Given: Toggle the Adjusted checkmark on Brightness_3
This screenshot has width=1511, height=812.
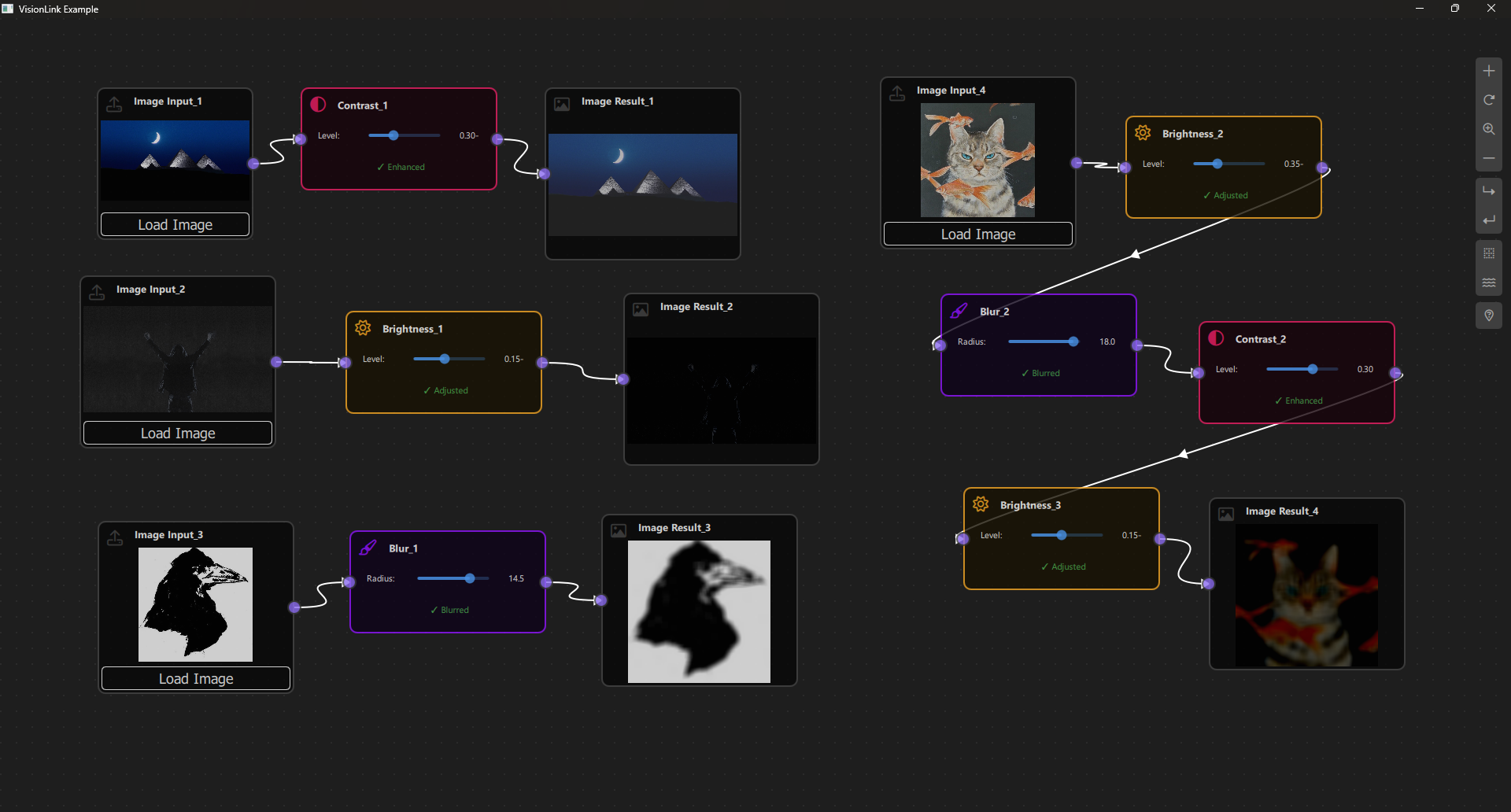Looking at the screenshot, I should click(x=1062, y=566).
